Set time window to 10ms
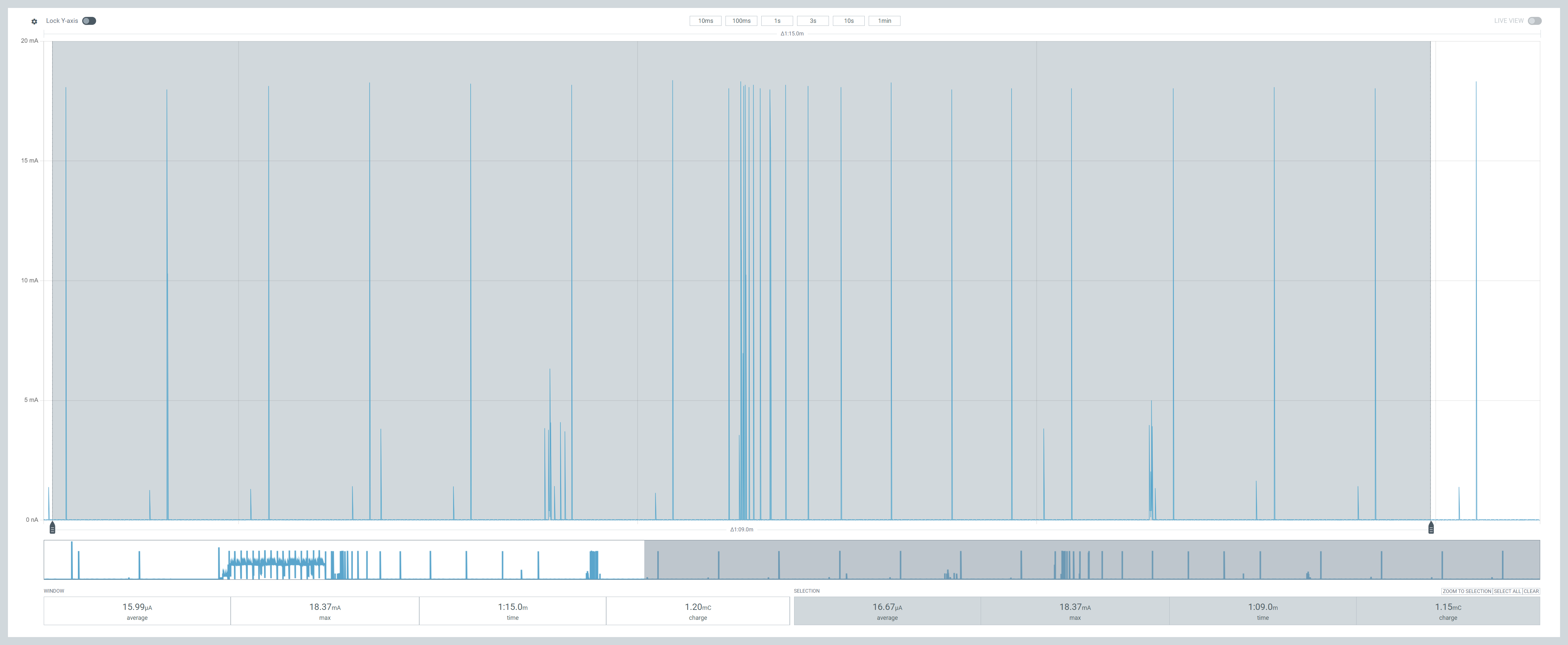The height and width of the screenshot is (645, 1568). [705, 21]
